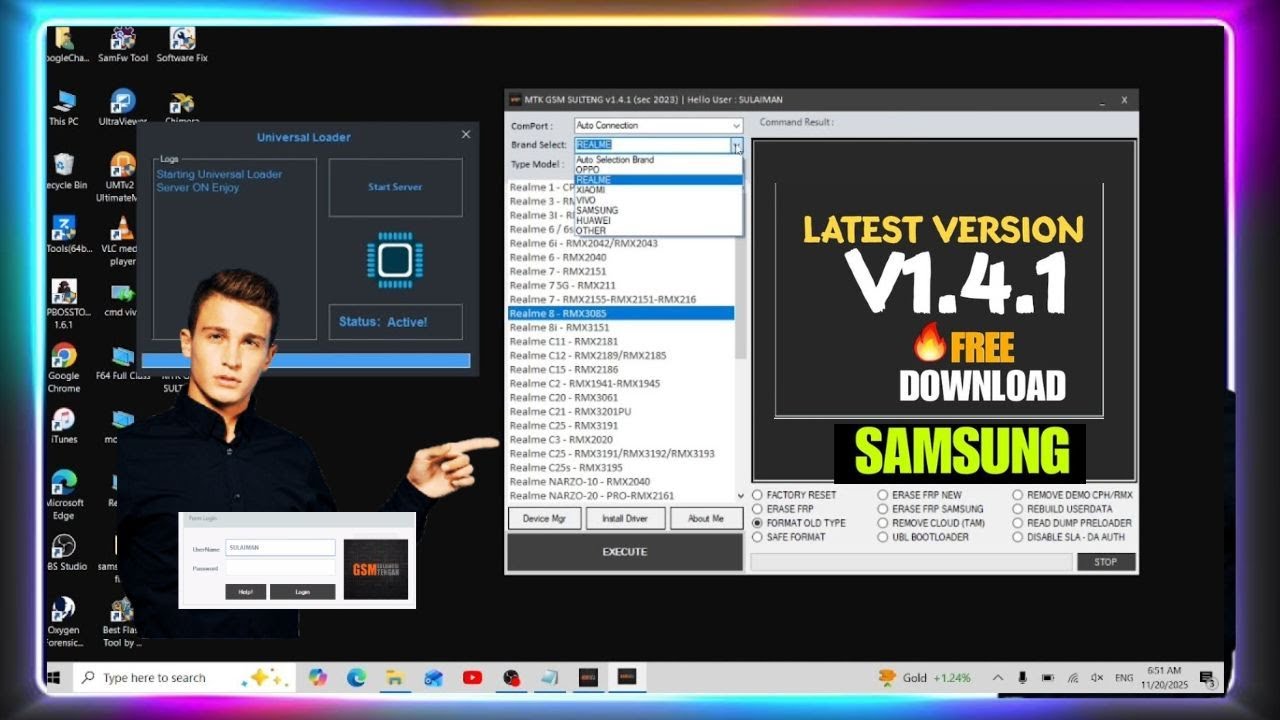Select the UBL BOOTLOADER radio option
1280x720 pixels.
click(x=923, y=537)
